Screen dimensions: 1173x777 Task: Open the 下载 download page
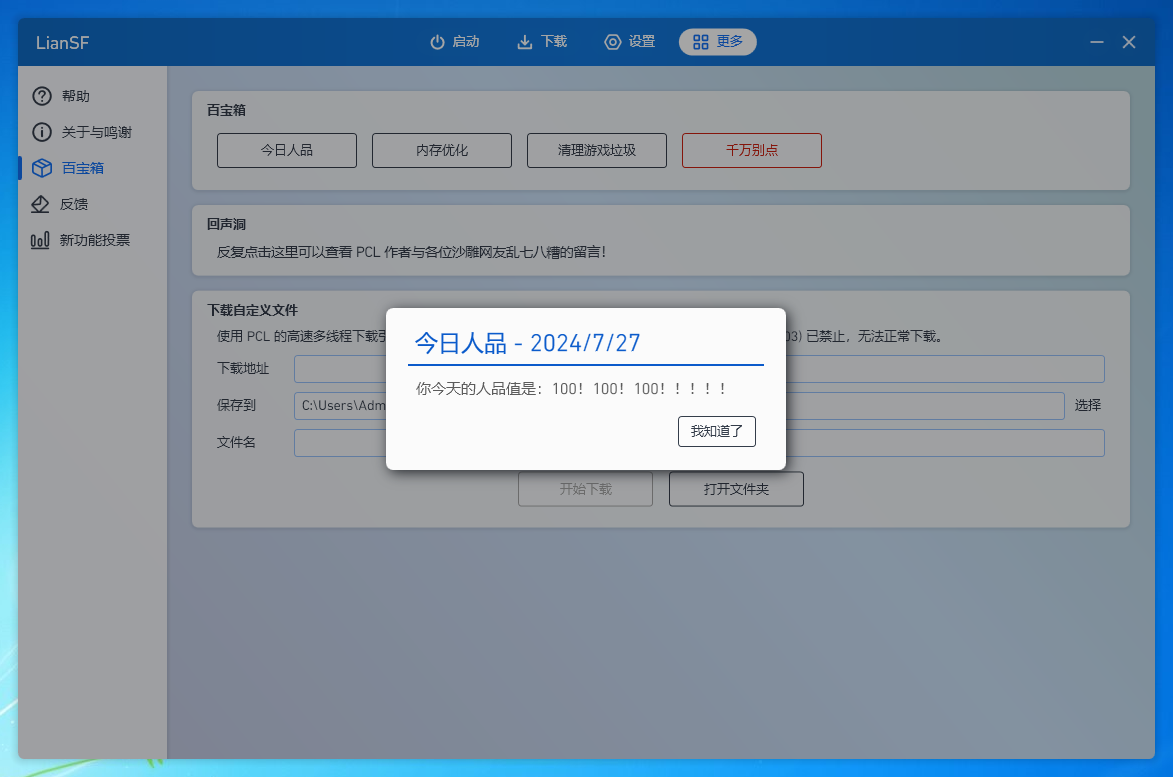point(541,41)
